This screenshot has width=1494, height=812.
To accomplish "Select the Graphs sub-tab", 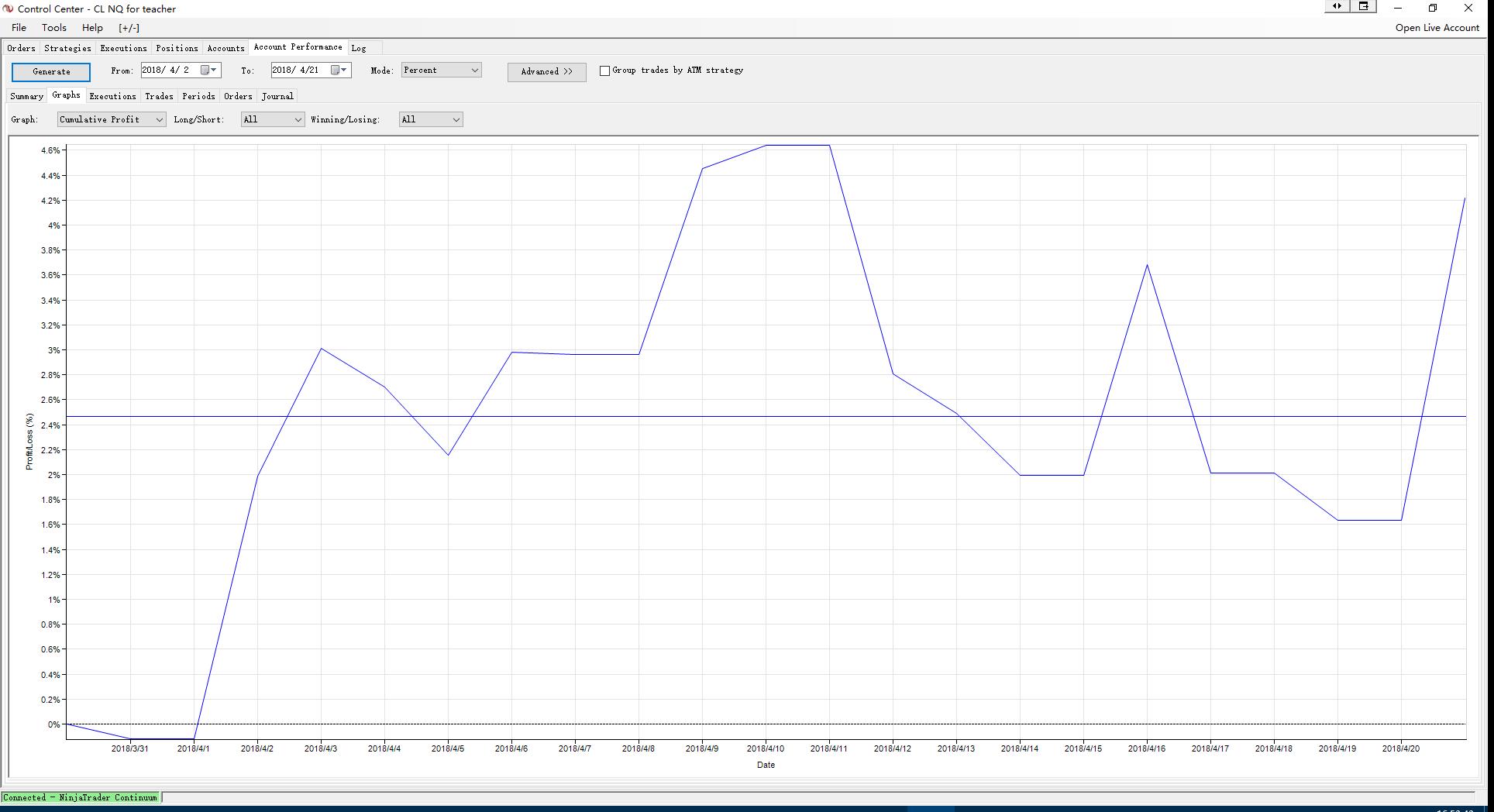I will 66,95.
